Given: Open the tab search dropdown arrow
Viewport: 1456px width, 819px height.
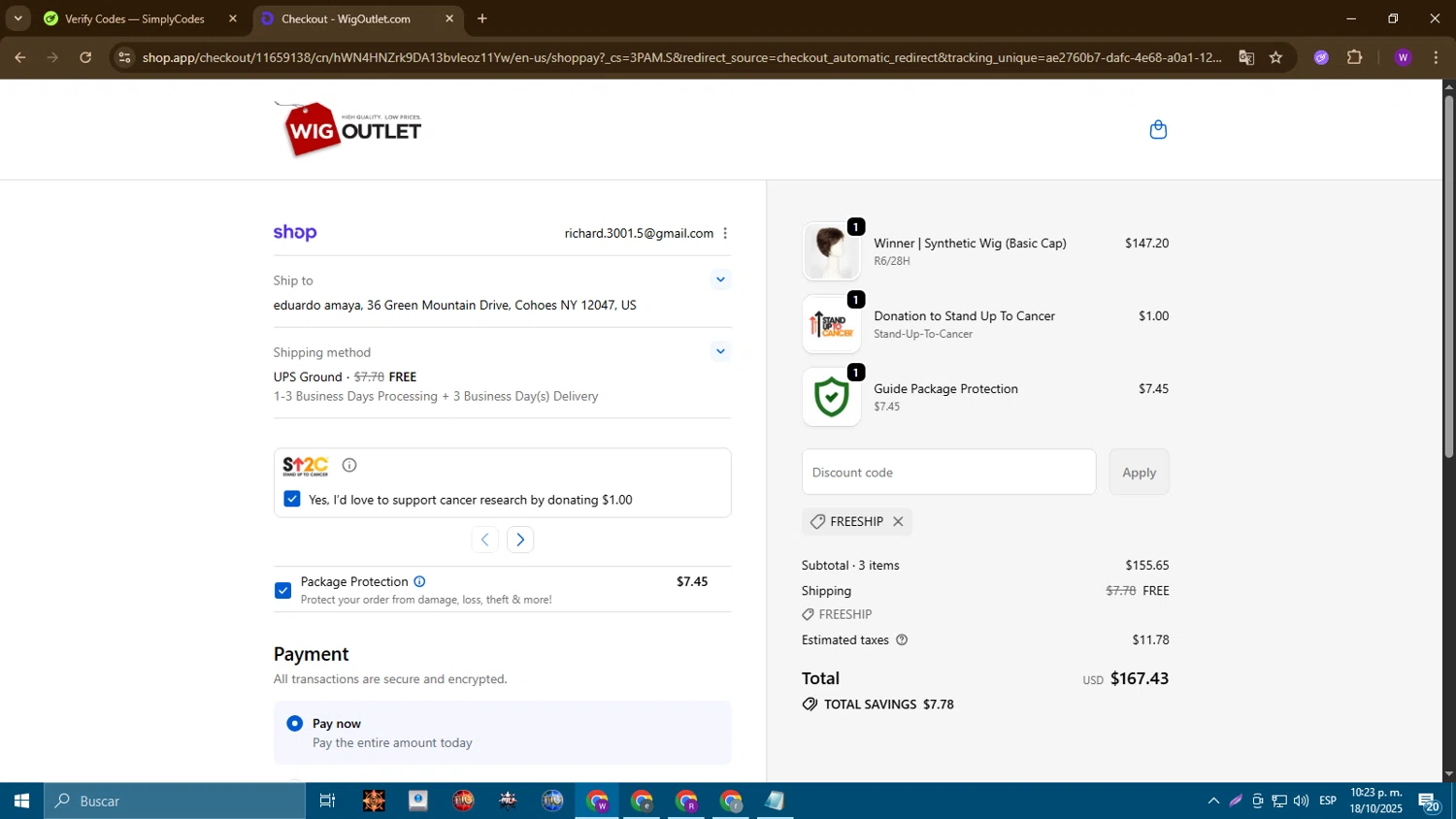Looking at the screenshot, I should pos(17,18).
